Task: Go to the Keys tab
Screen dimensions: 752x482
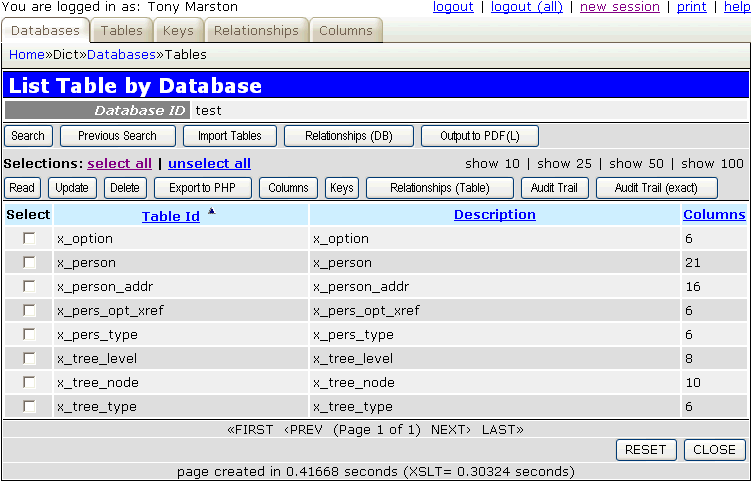Action: [x=178, y=31]
